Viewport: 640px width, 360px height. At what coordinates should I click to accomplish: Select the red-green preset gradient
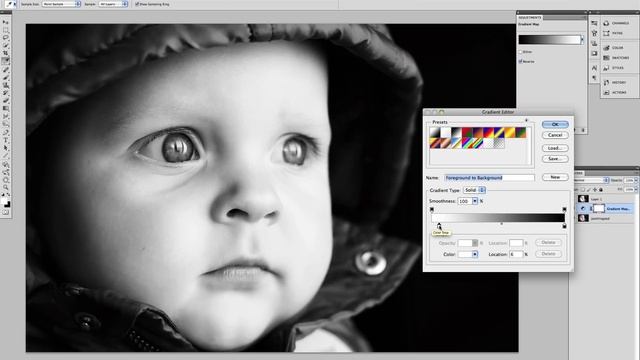(467, 132)
